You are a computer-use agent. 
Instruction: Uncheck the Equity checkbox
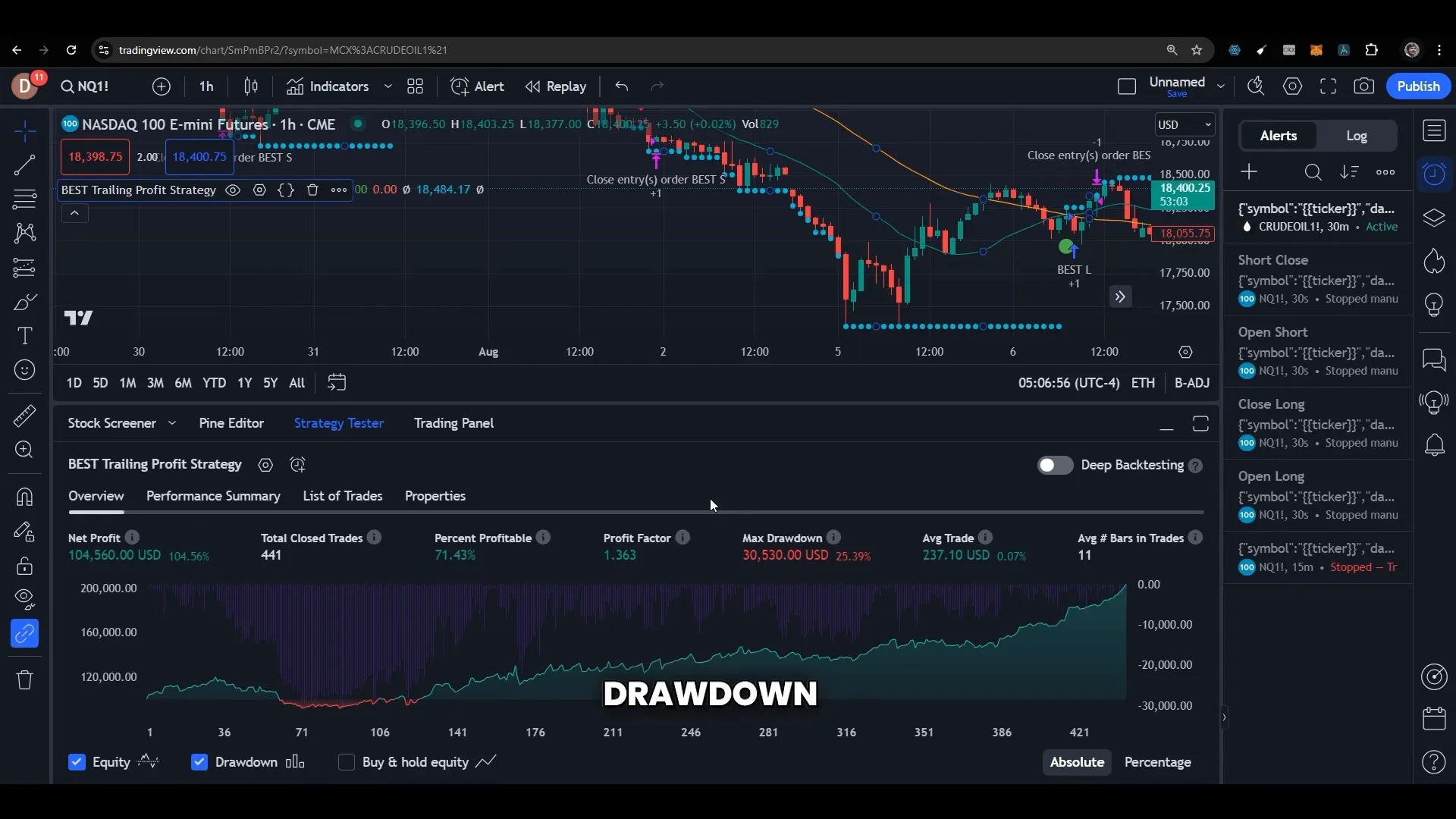[77, 762]
